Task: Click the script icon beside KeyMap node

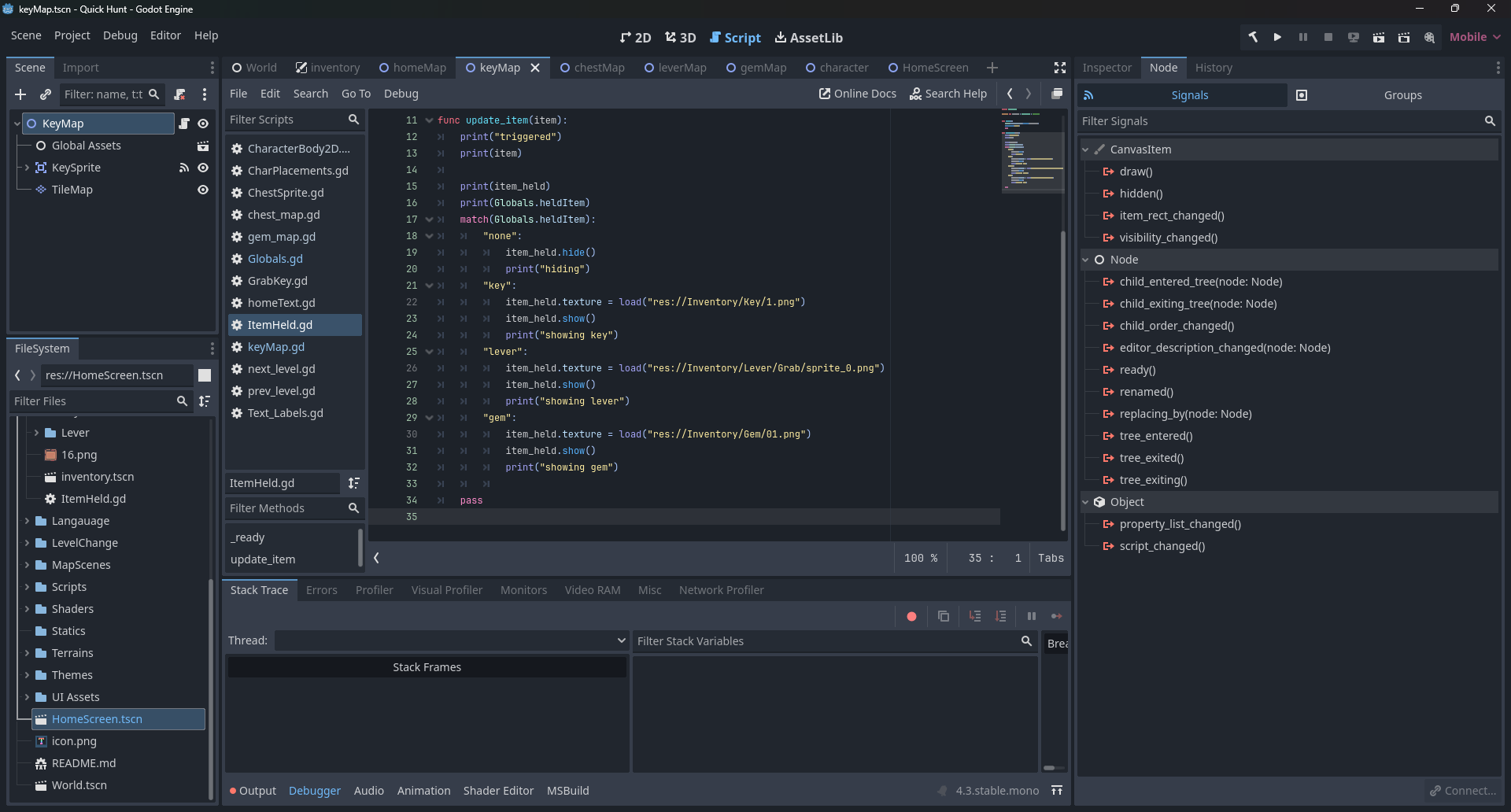Action: pyautogui.click(x=184, y=124)
